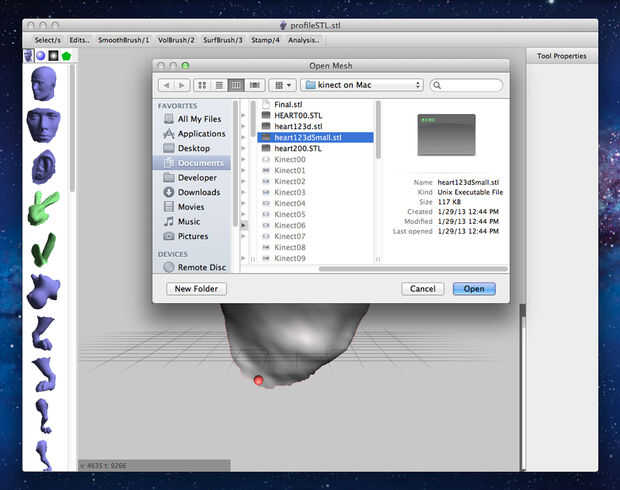Click the dialog search field

(x=466, y=85)
